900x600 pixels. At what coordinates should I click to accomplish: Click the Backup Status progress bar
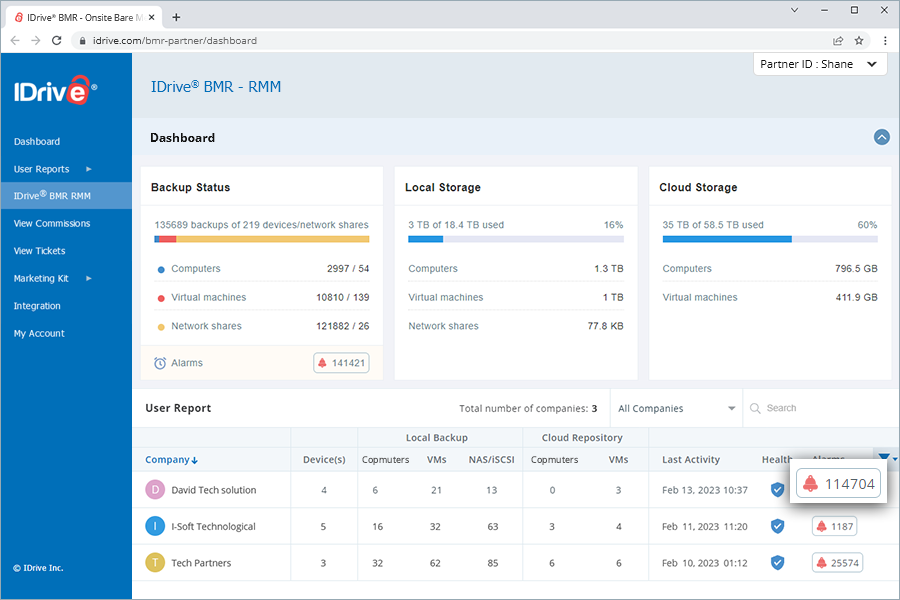(262, 239)
